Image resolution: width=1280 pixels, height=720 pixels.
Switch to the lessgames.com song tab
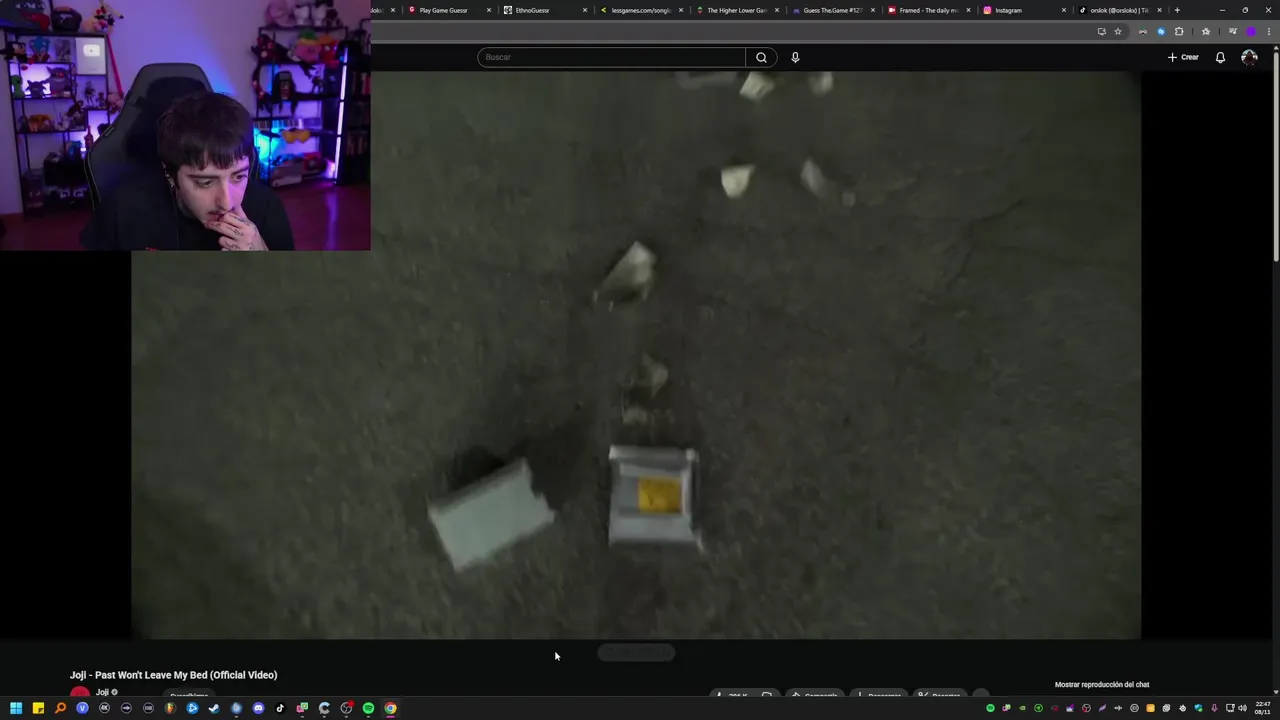(x=640, y=10)
